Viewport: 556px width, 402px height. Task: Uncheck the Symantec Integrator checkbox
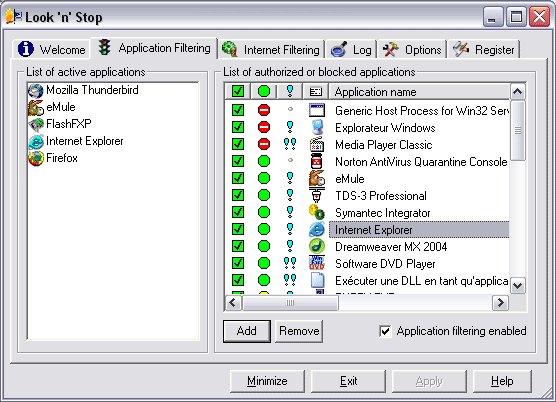click(x=238, y=212)
